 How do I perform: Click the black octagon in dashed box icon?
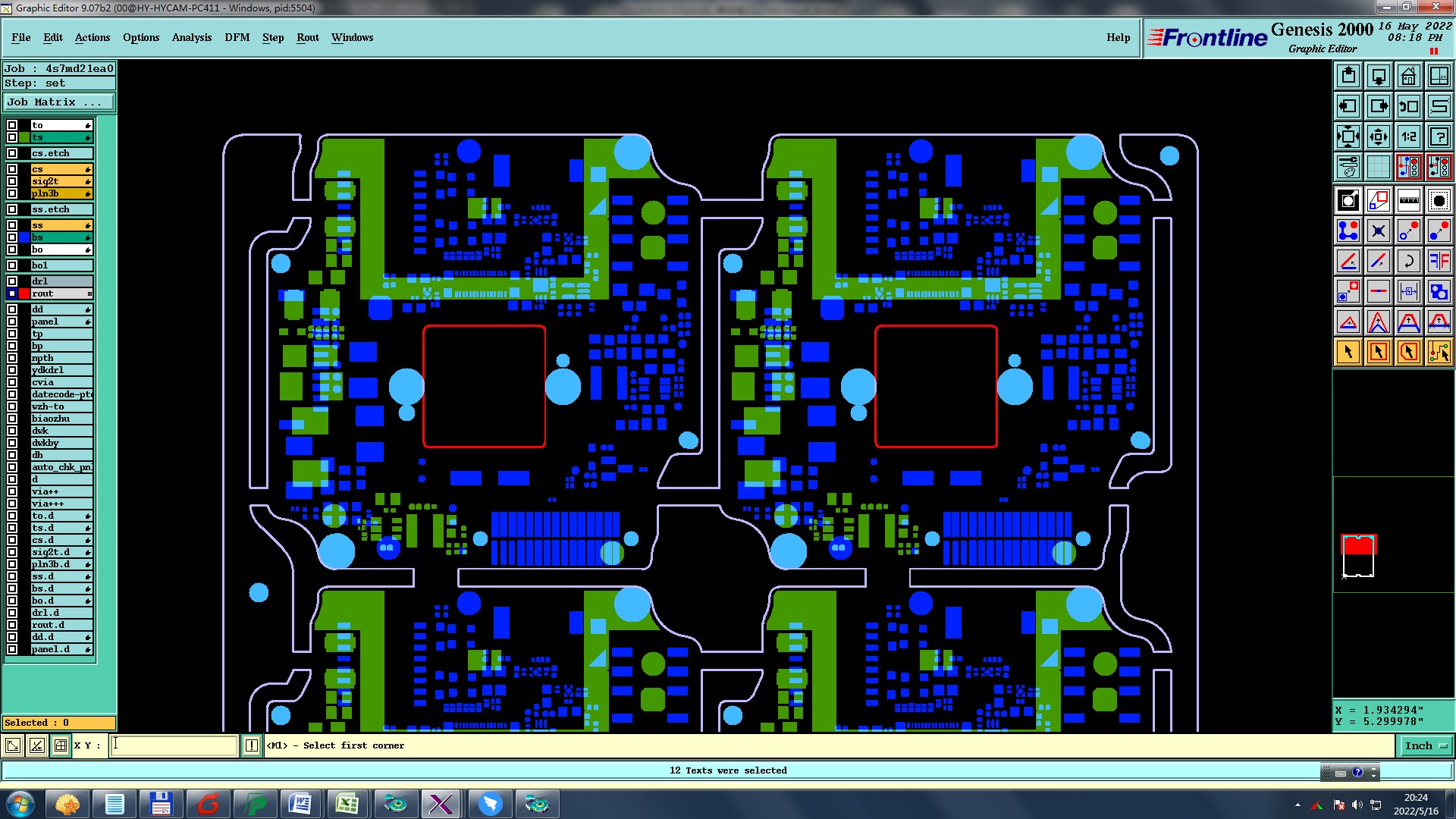pos(1439,200)
